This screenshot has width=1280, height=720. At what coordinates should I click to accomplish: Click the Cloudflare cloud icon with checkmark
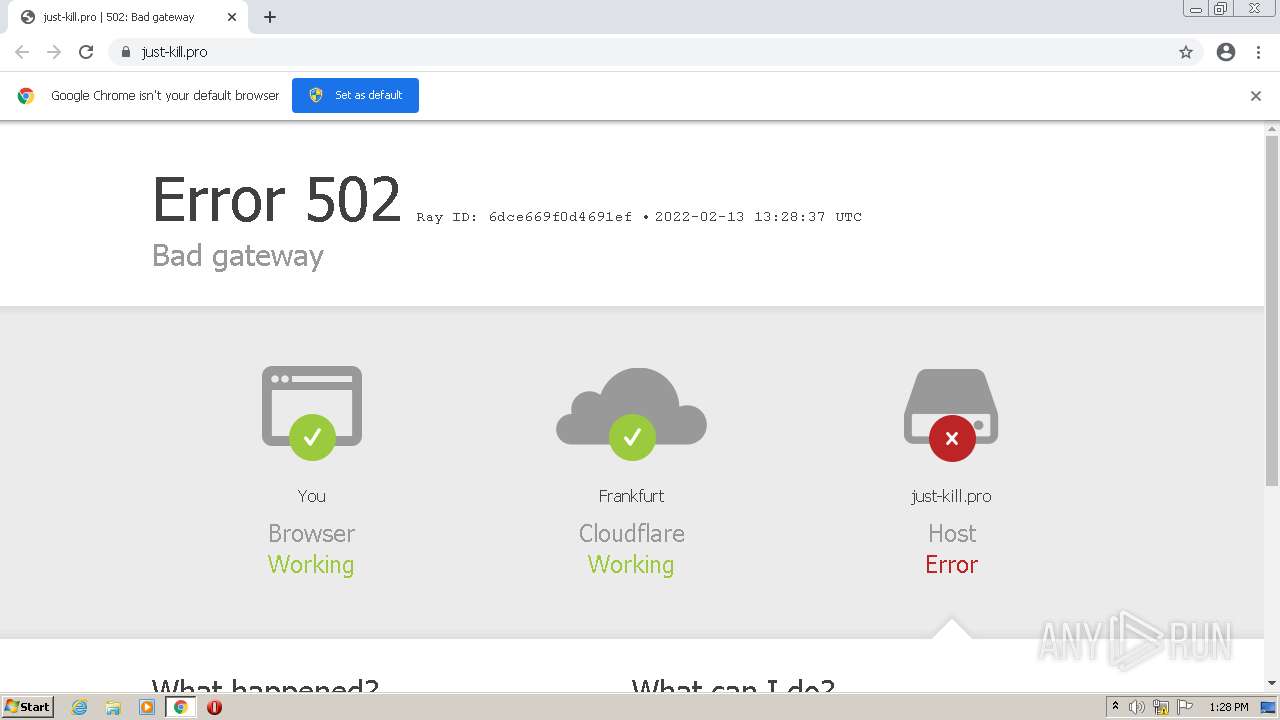(631, 414)
